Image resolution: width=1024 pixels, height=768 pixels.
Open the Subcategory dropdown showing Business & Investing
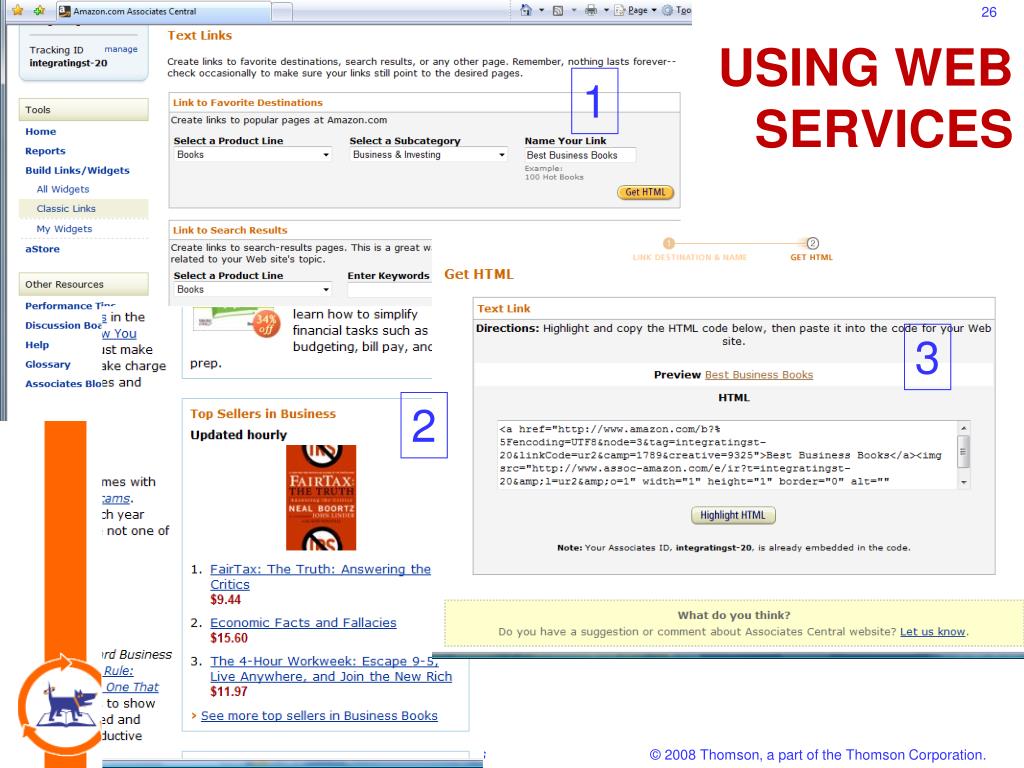[x=428, y=155]
